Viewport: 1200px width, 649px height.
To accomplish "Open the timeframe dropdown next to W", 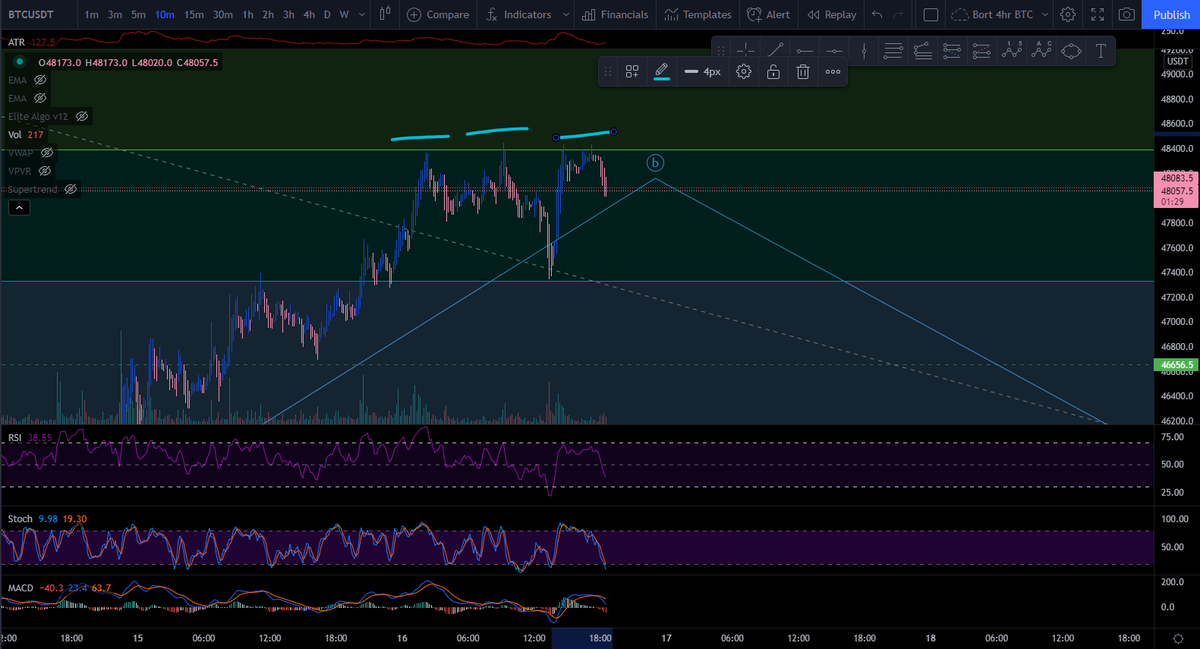I will [361, 14].
